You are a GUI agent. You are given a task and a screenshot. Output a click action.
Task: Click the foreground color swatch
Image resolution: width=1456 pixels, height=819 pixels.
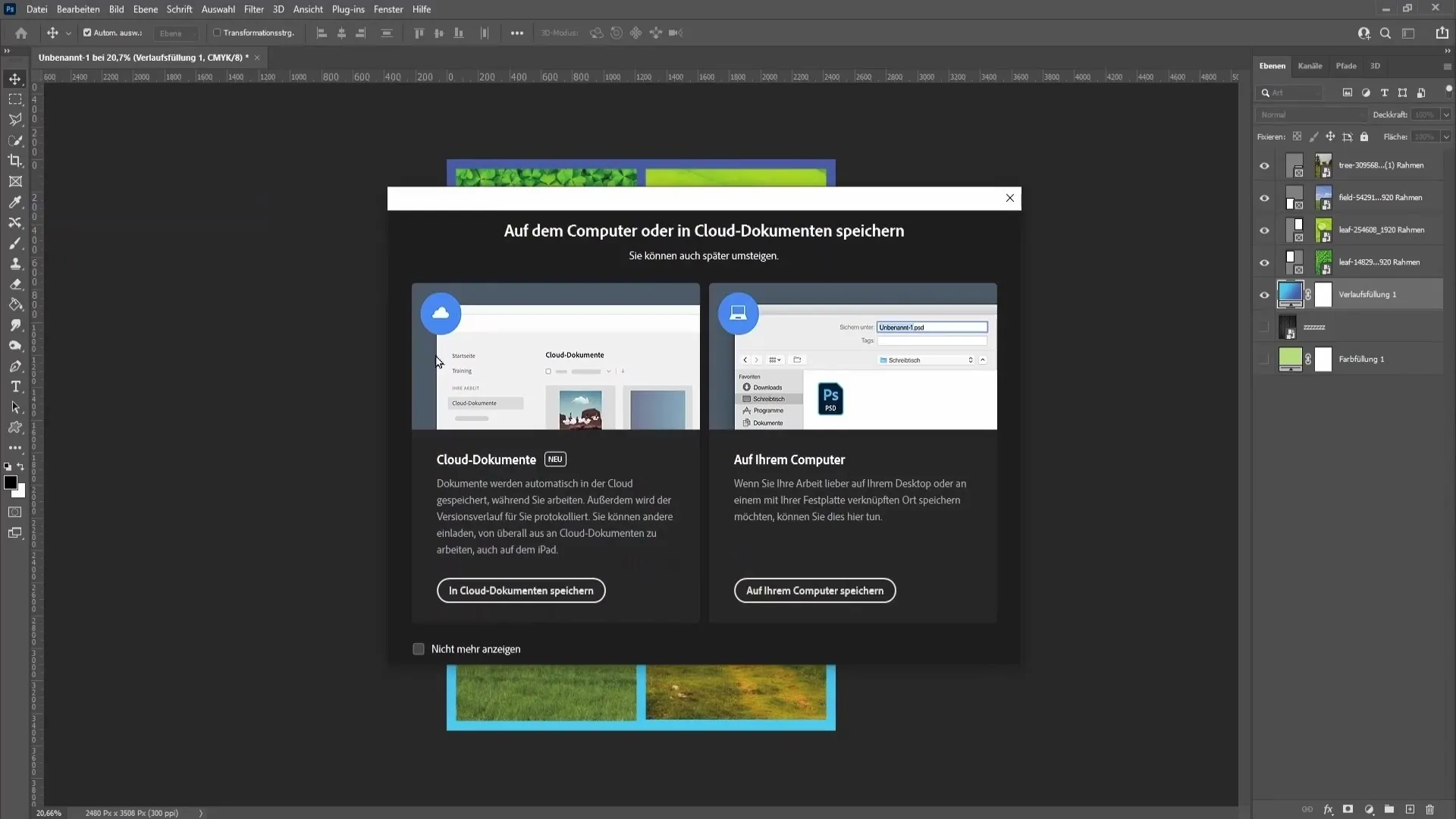(11, 483)
